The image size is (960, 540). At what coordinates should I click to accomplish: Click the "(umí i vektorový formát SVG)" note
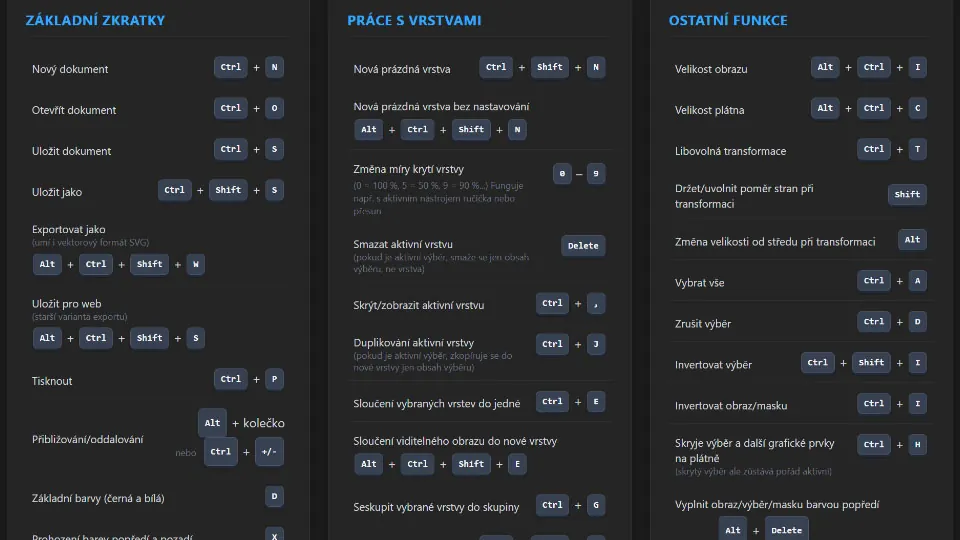(91, 242)
